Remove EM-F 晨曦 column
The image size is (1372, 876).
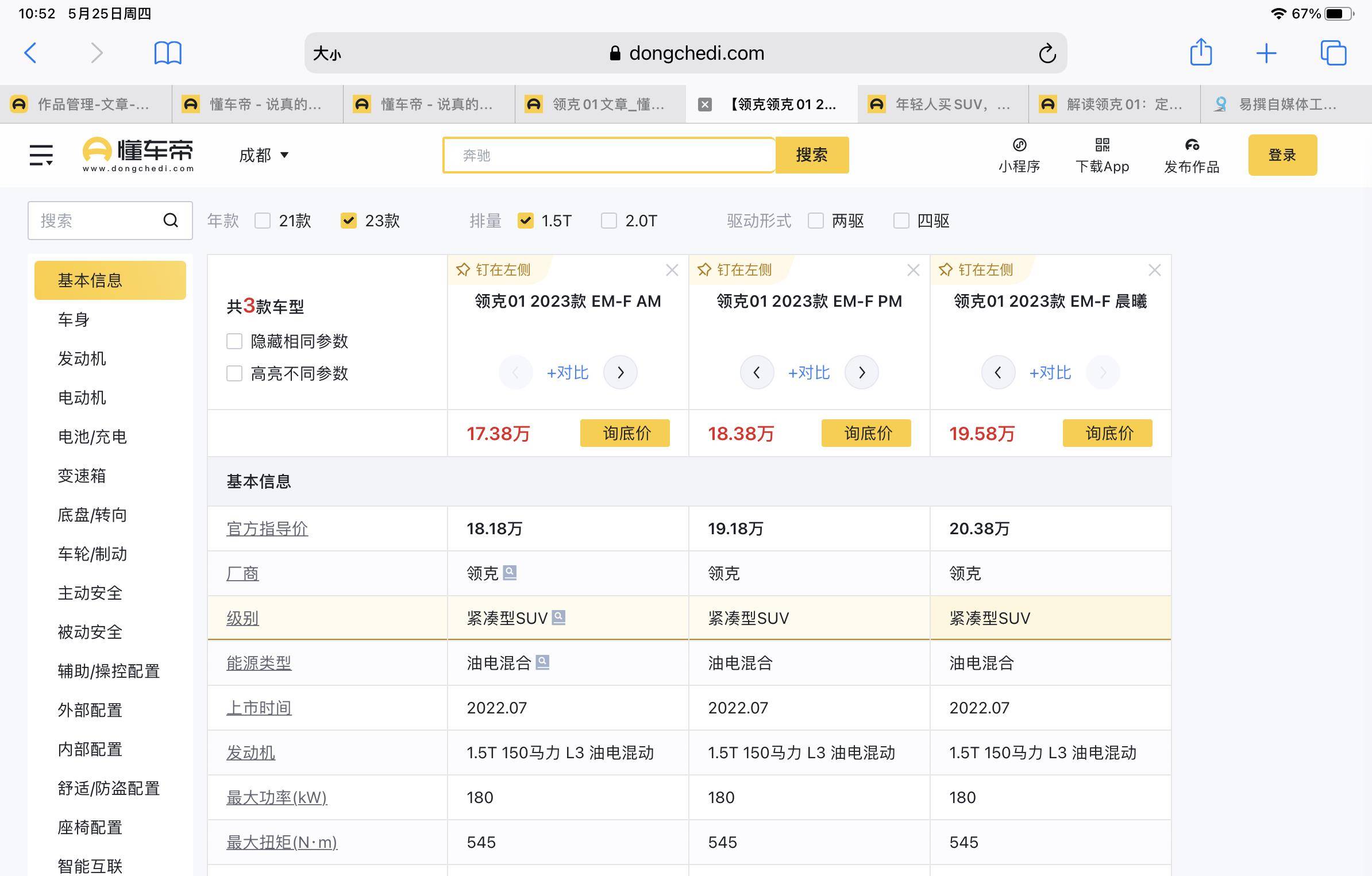(x=1154, y=270)
